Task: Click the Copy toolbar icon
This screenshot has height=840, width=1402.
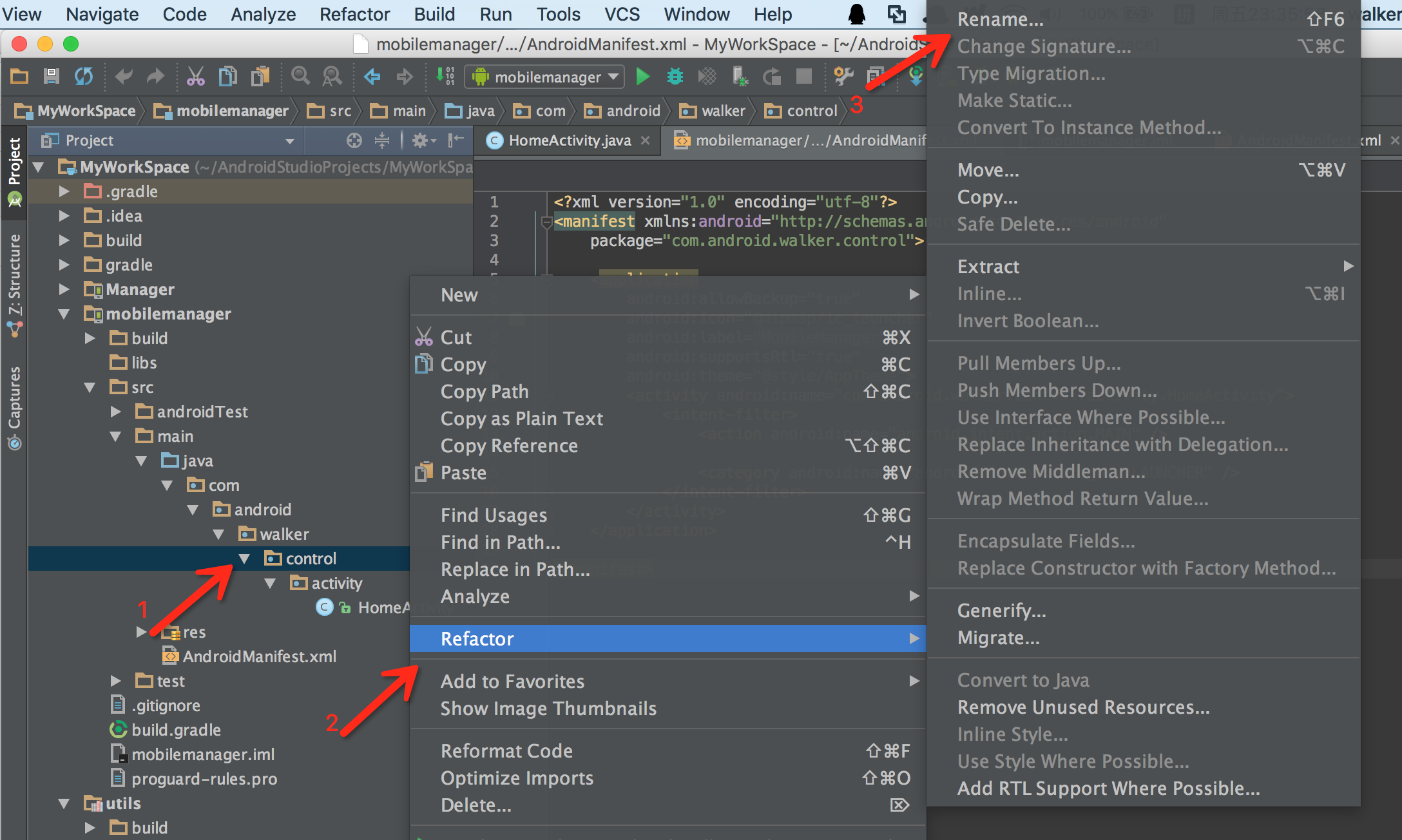Action: click(227, 77)
